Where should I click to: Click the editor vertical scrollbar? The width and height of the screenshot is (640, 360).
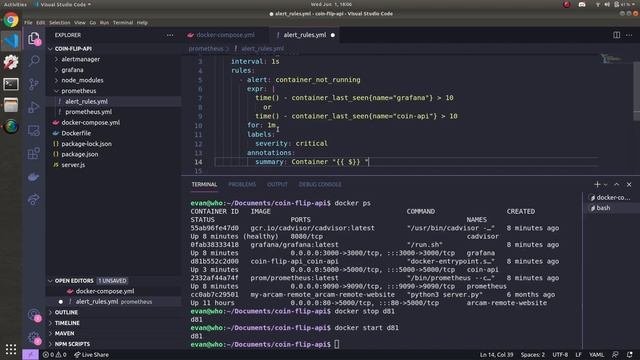(x=636, y=91)
